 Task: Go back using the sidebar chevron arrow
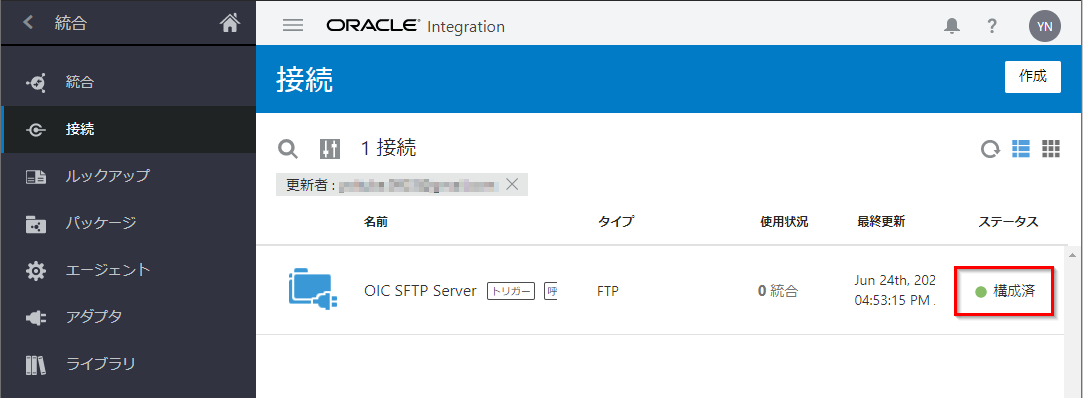(x=28, y=23)
